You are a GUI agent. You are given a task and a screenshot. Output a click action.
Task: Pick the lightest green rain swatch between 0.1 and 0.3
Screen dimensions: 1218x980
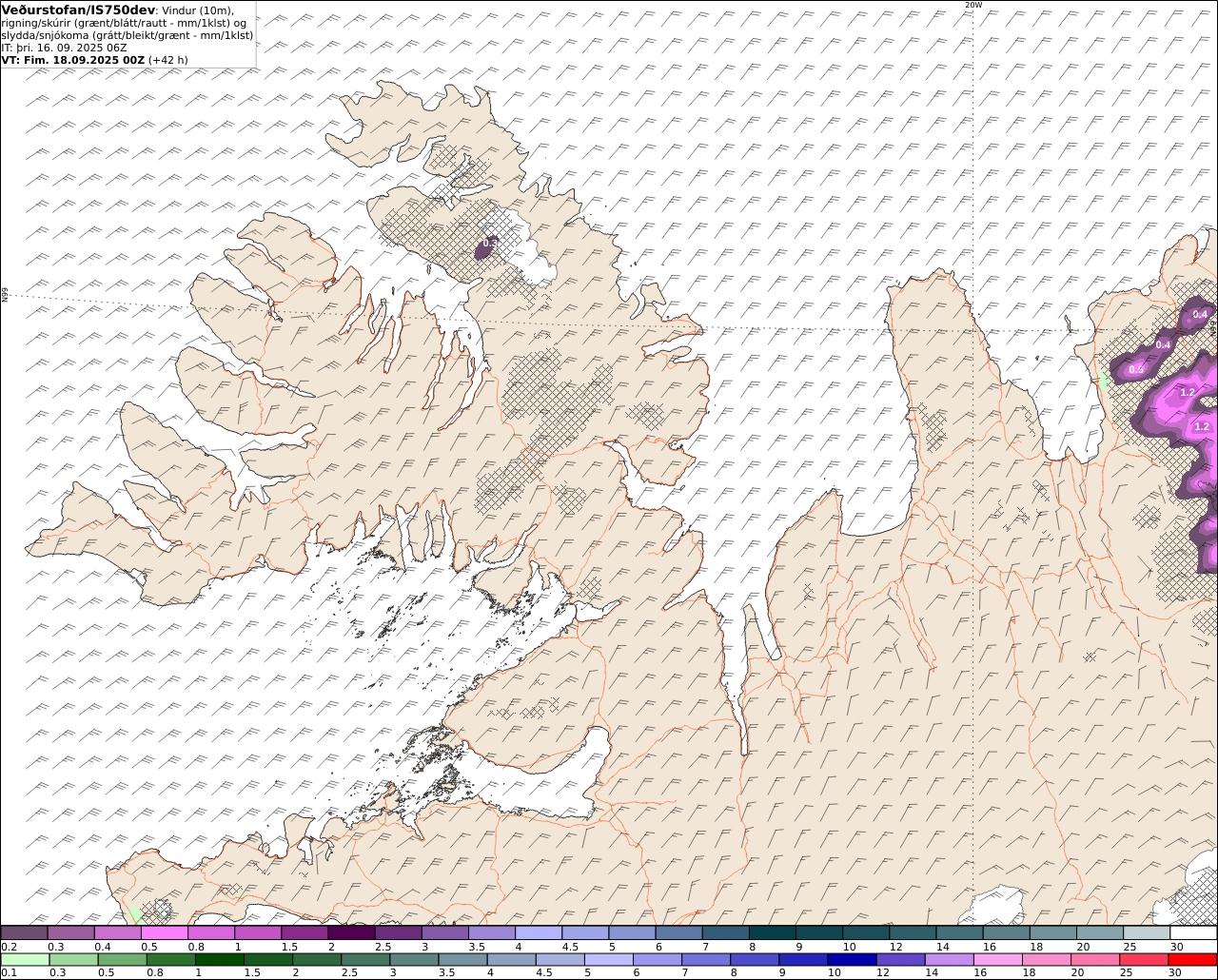tap(25, 959)
